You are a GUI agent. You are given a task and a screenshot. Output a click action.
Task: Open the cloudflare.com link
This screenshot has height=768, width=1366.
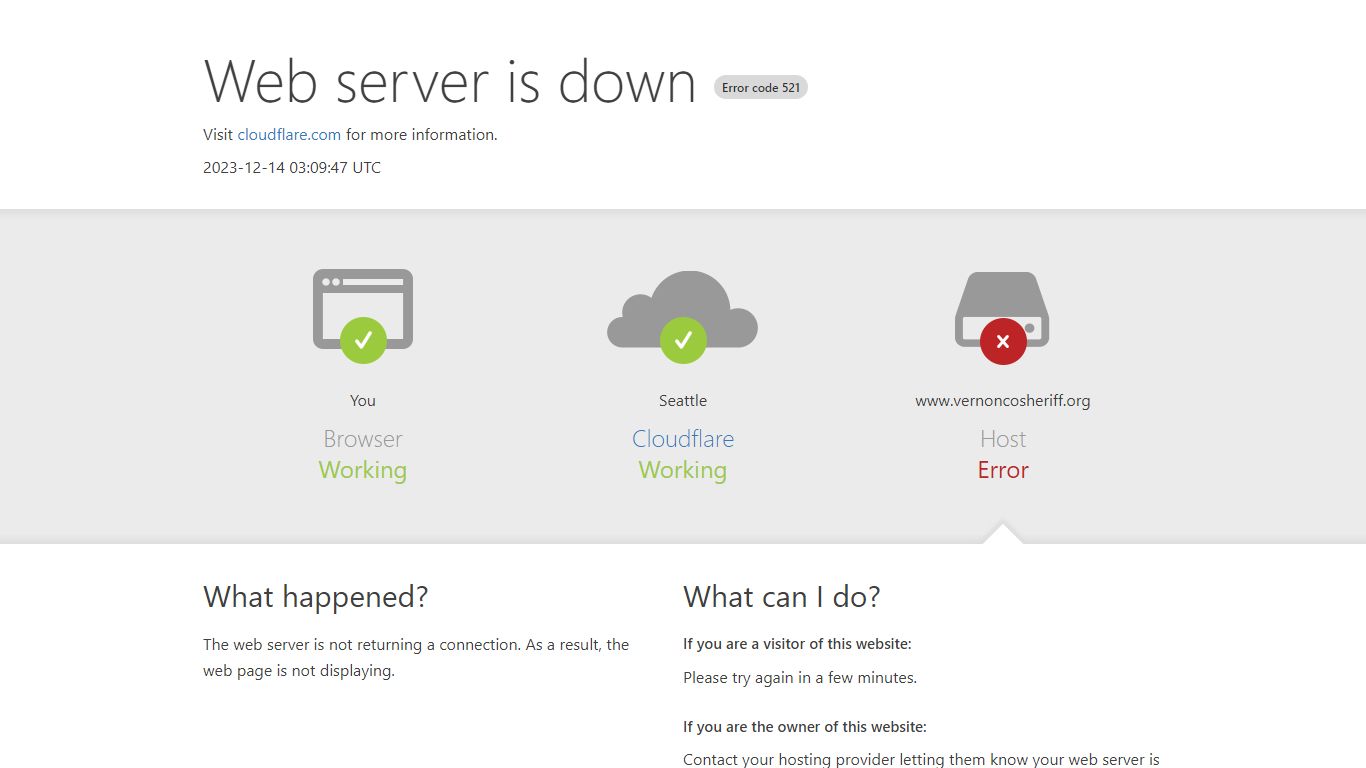point(289,135)
